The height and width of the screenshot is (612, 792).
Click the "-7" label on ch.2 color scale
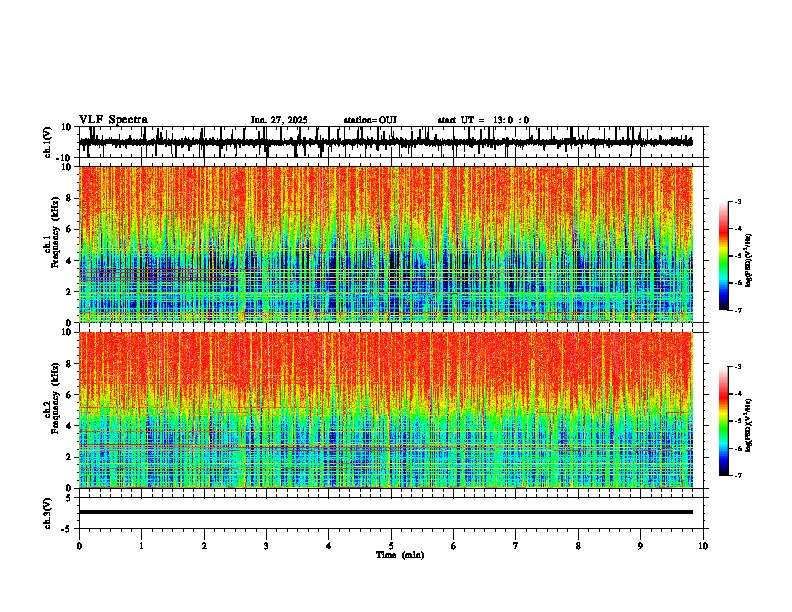click(738, 476)
